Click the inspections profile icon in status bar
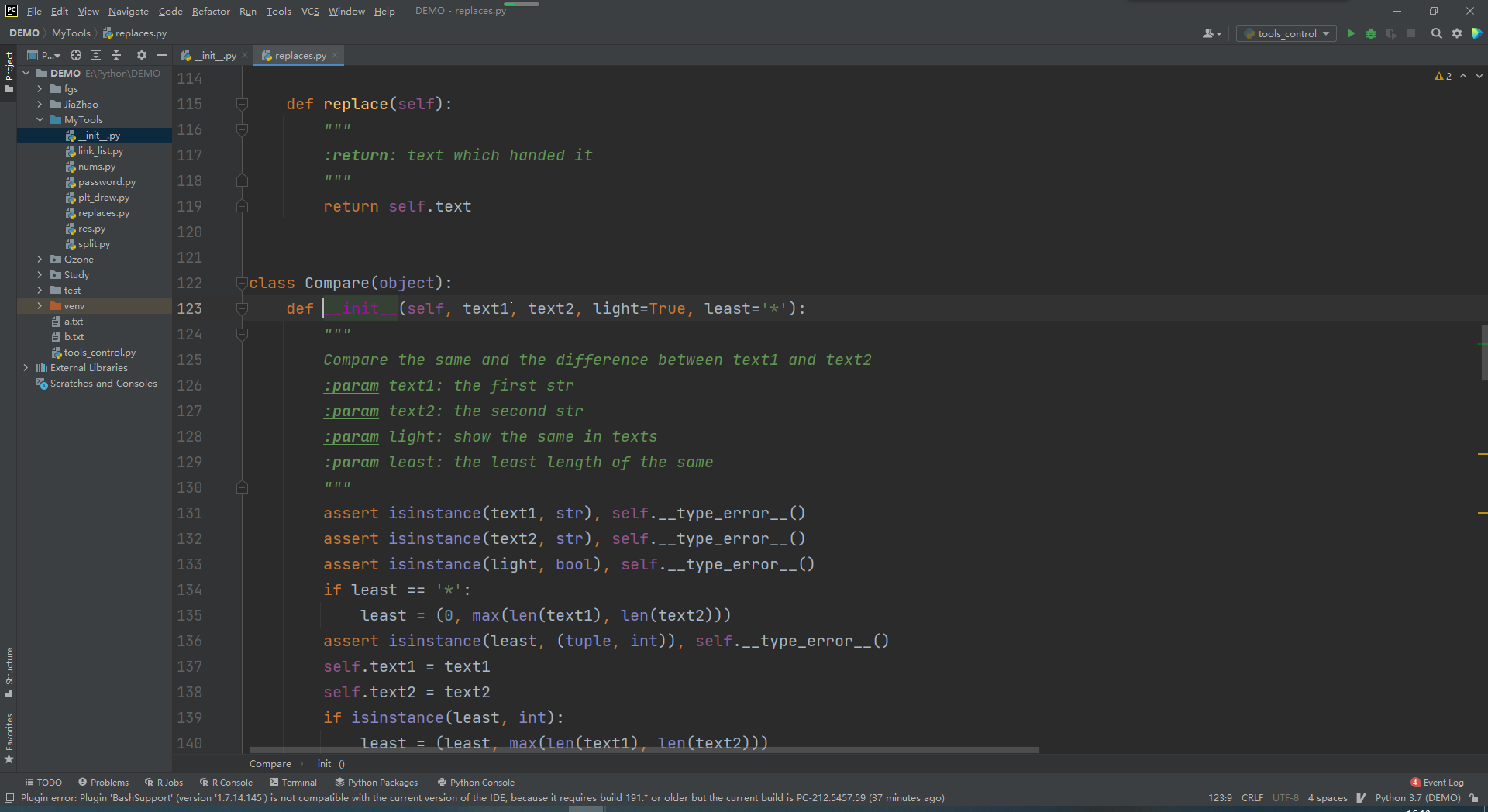Image resolution: width=1488 pixels, height=812 pixels. [1362, 798]
